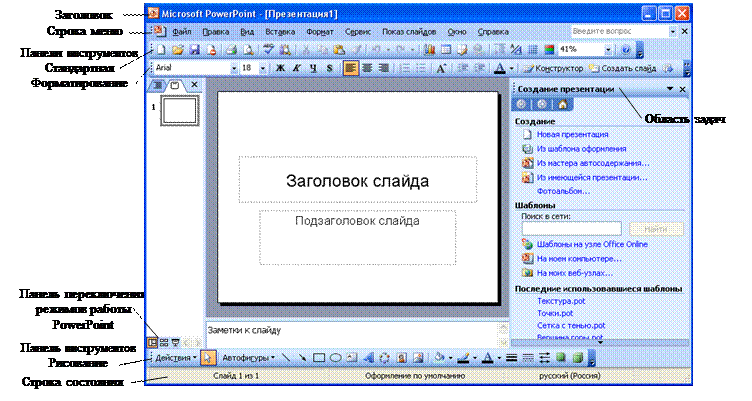Click the line color brush icon
Screen dimensions: 752x401
pyautogui.click(x=463, y=358)
